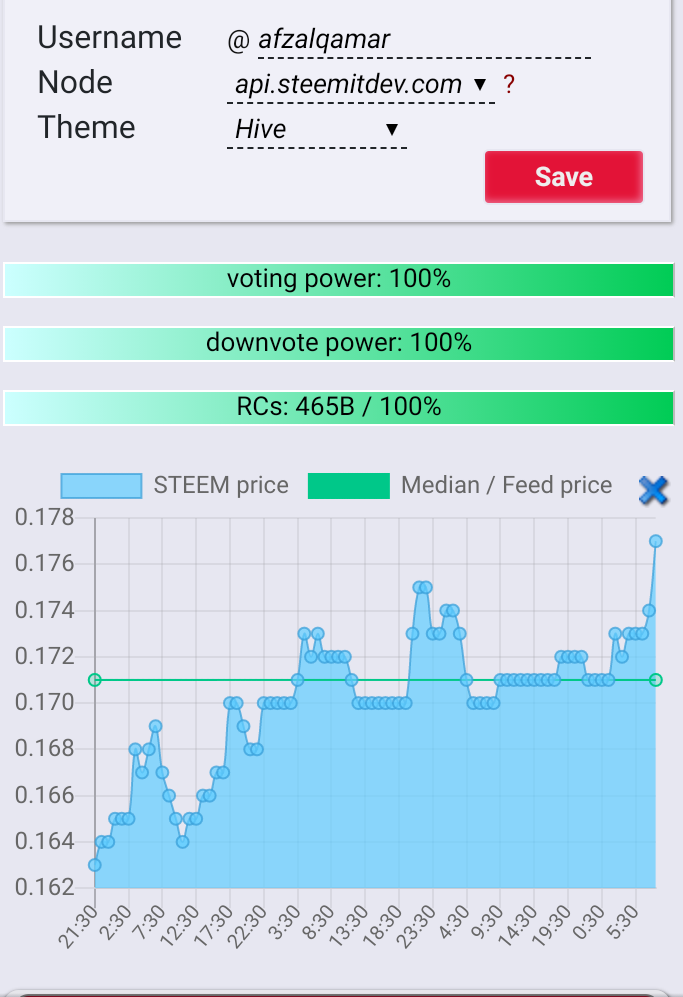Image resolution: width=683 pixels, height=997 pixels.
Task: Click the left endpoint of the median line
Action: coord(95,680)
